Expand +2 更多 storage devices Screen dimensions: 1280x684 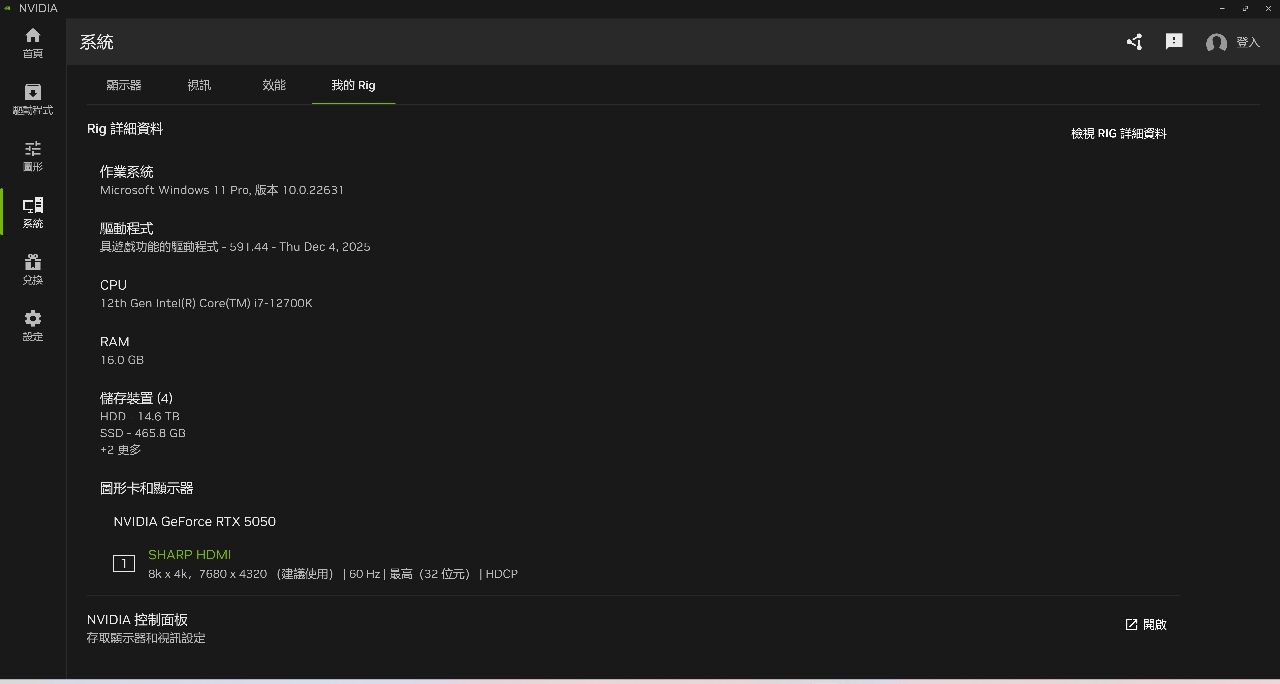tap(120, 450)
